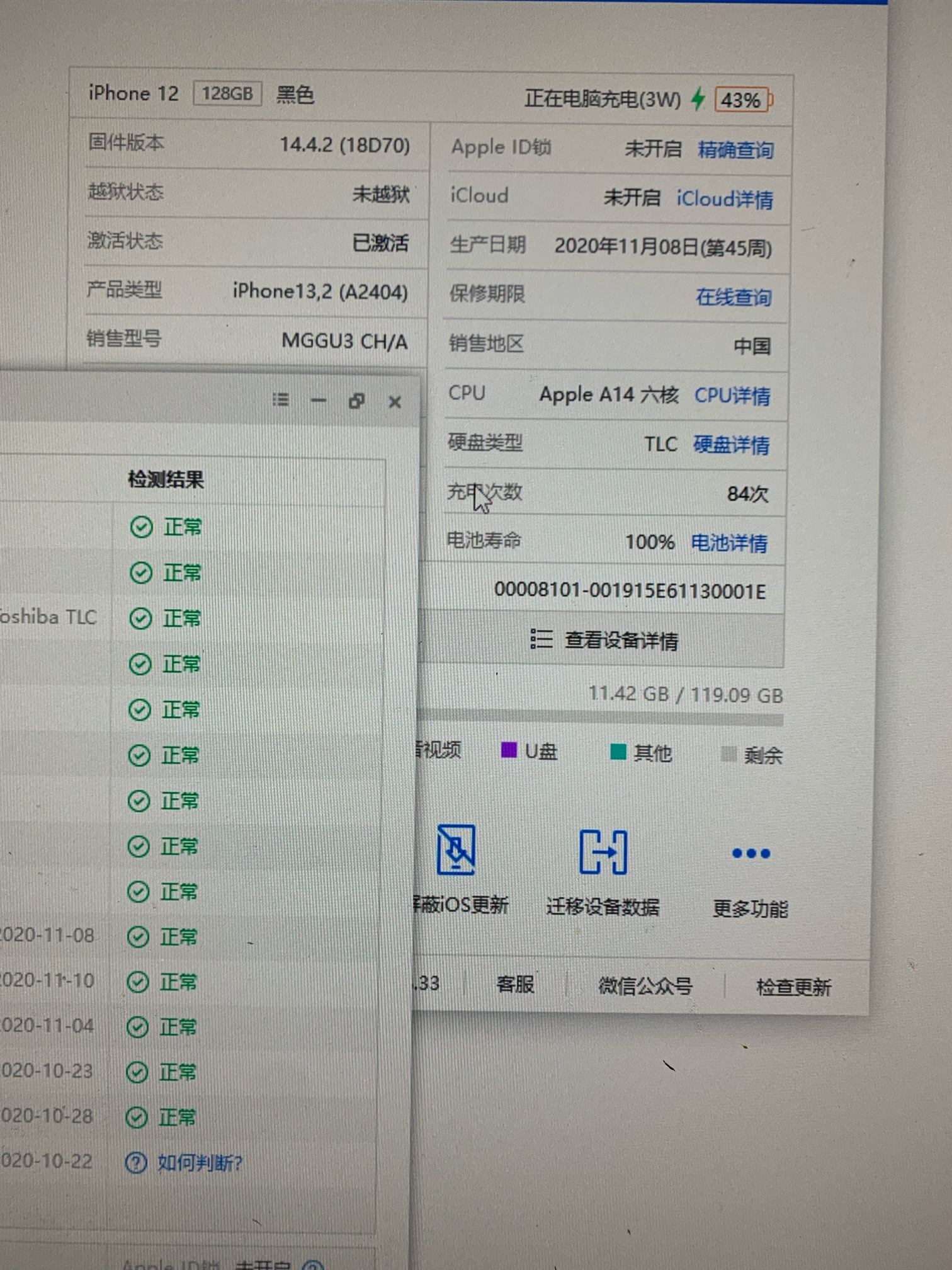The width and height of the screenshot is (952, 1270).
Task: Click the teal 其他 legend swatch
Action: (x=618, y=752)
